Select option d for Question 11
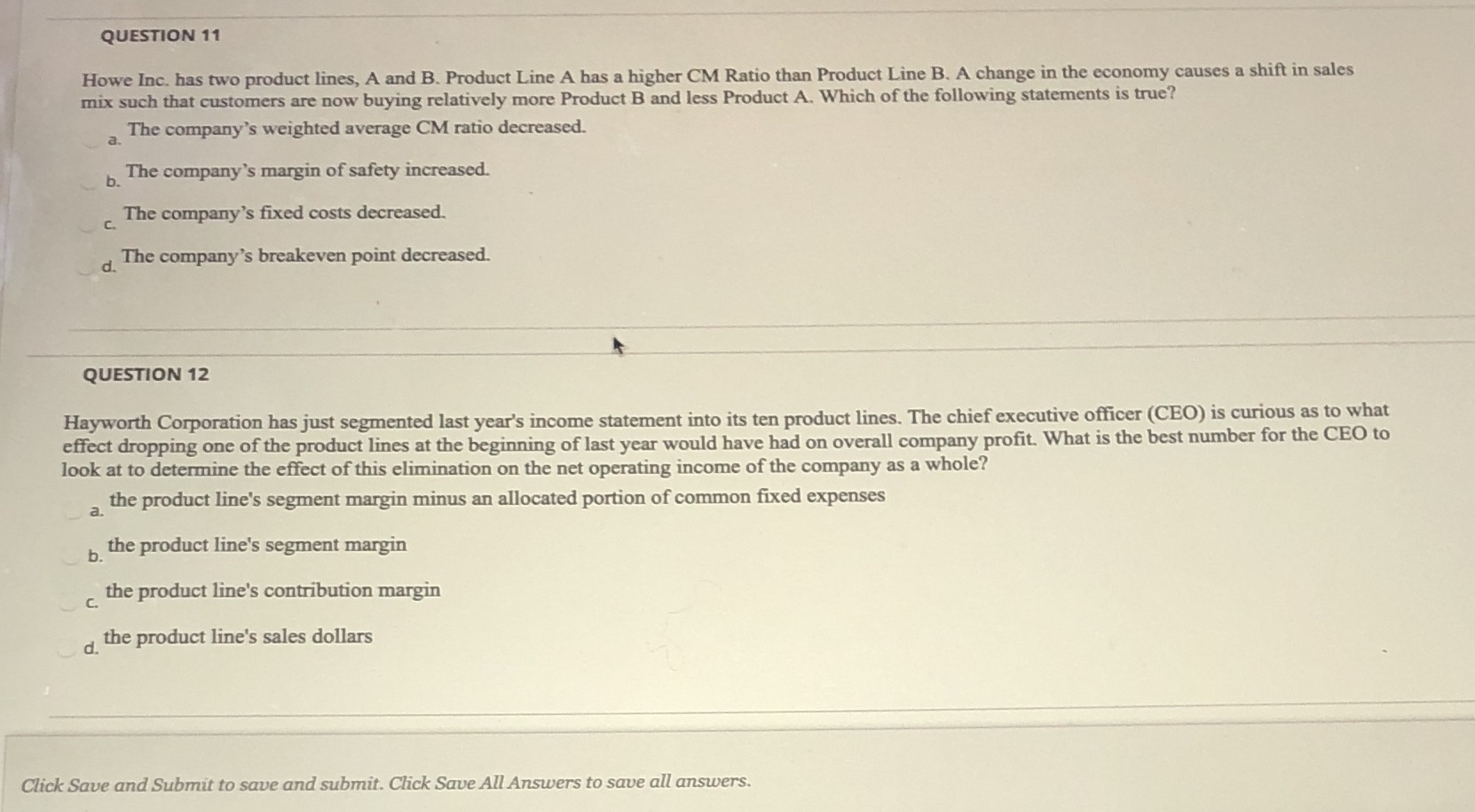This screenshot has width=1475, height=812. [x=87, y=266]
